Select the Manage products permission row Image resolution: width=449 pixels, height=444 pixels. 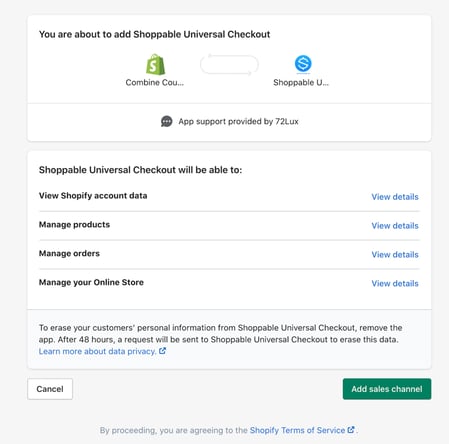229,225
